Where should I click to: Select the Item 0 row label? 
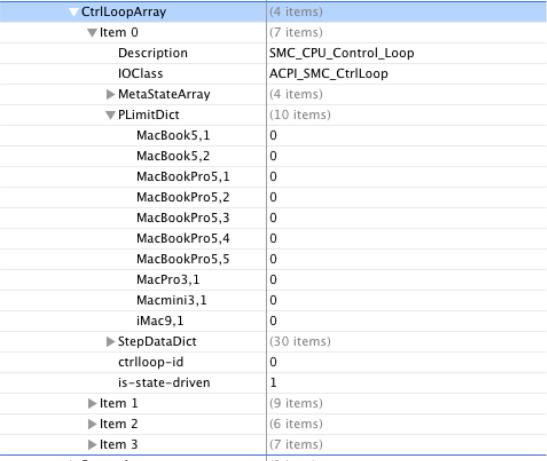point(119,32)
